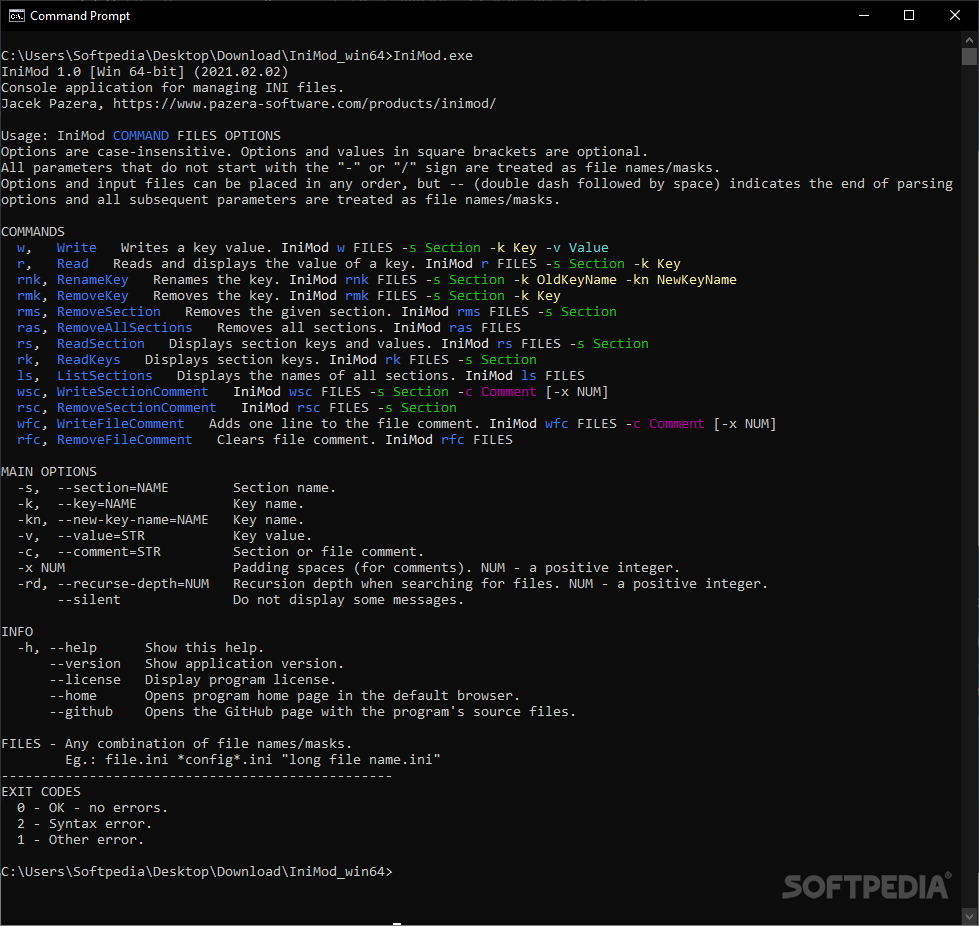
Task: Click the 'RemoveFileComment' command name
Action: coord(124,440)
